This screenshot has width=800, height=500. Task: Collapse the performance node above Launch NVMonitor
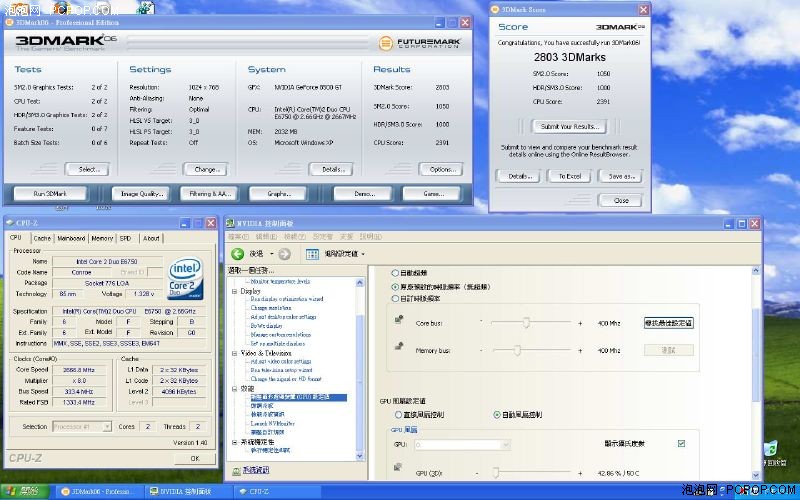click(235, 389)
